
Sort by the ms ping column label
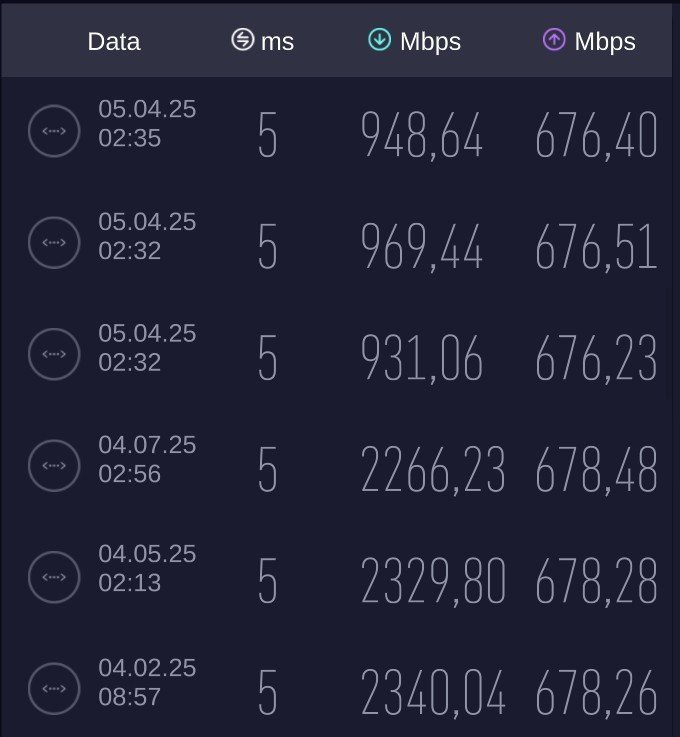click(x=277, y=42)
